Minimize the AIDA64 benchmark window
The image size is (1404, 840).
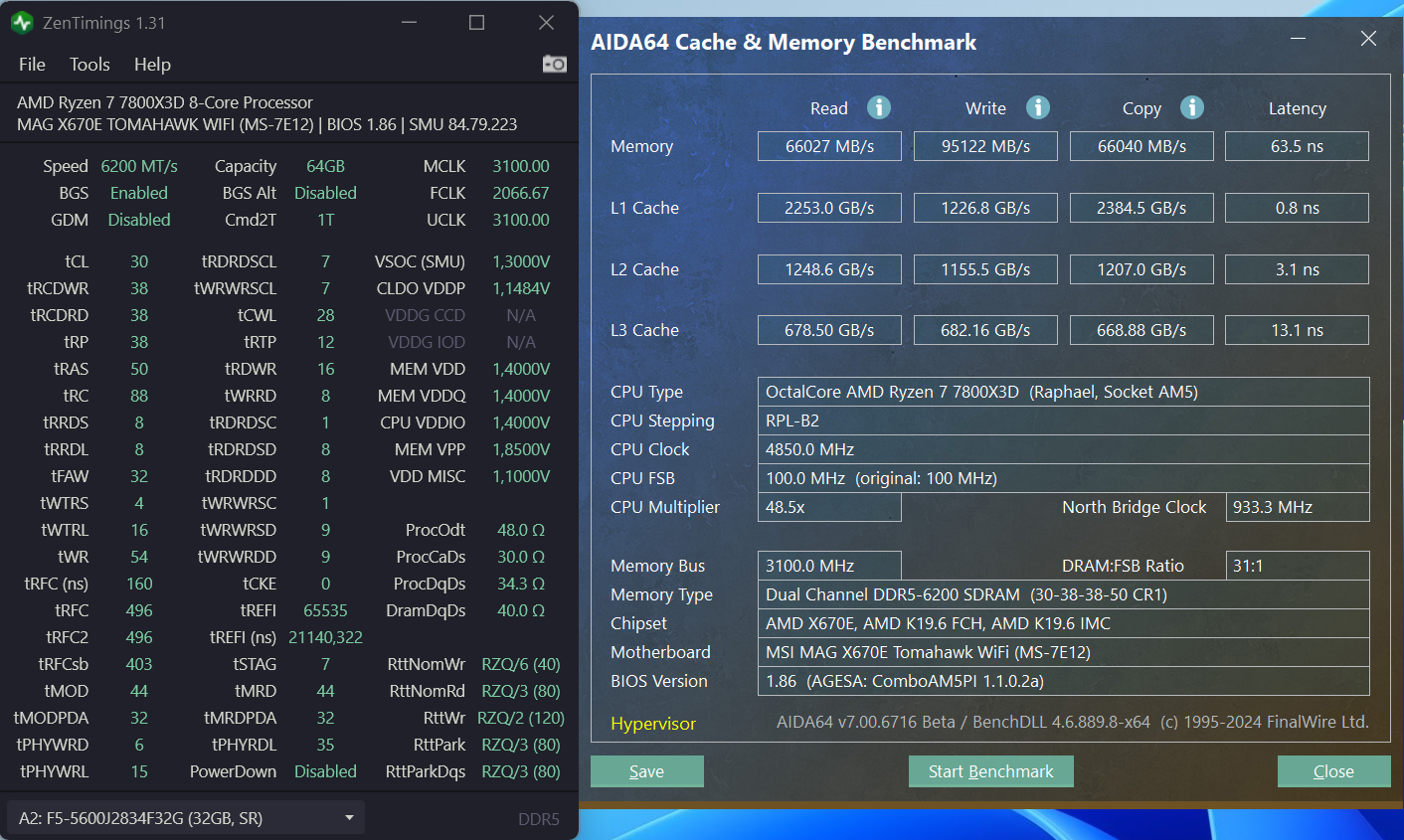click(1298, 39)
